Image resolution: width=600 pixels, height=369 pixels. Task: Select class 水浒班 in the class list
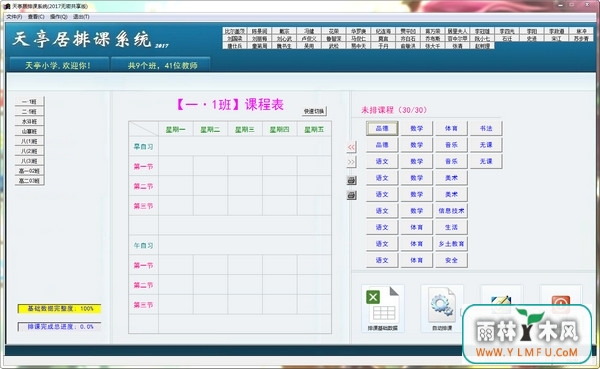pyautogui.click(x=29, y=121)
